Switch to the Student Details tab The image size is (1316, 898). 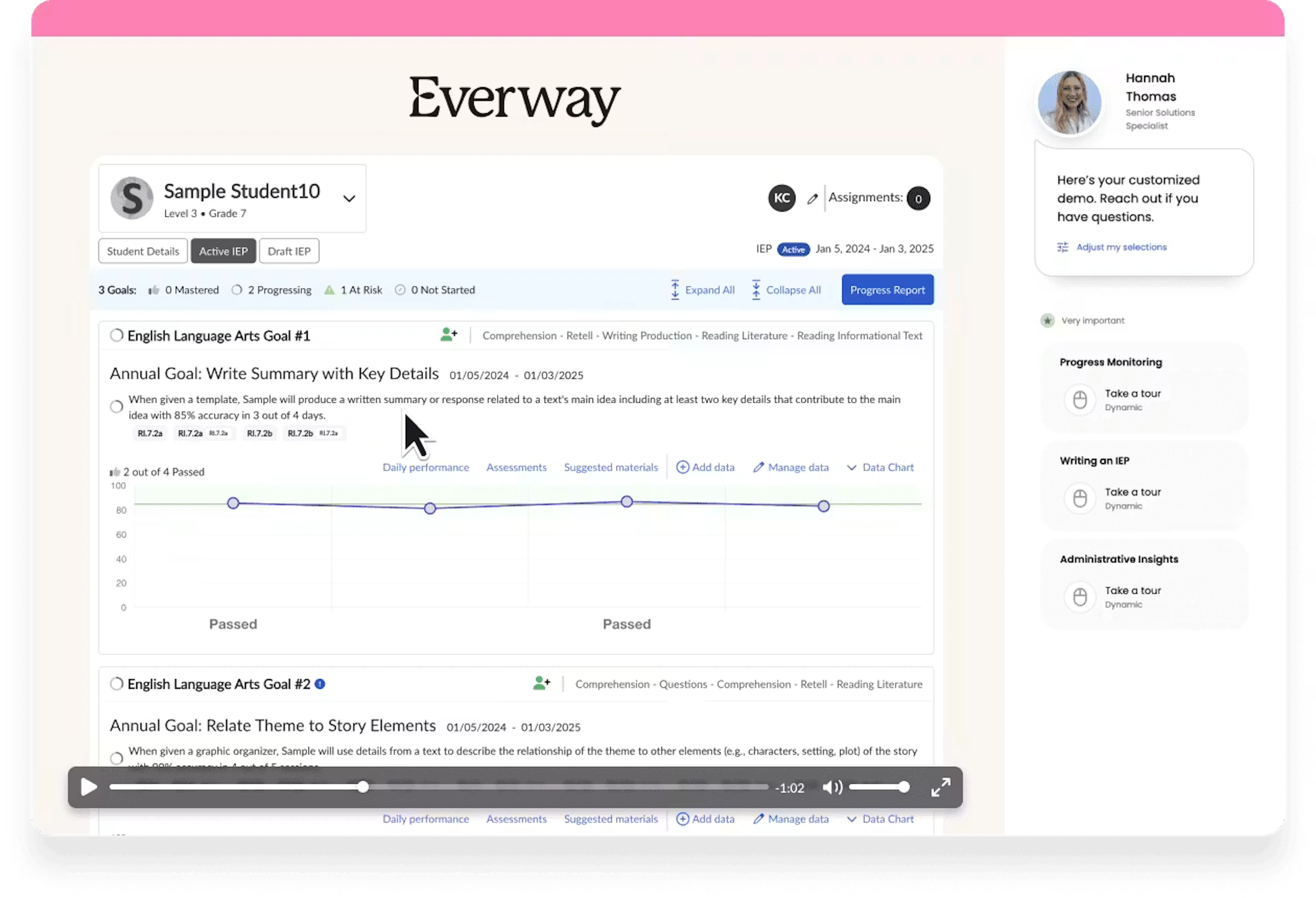(143, 251)
